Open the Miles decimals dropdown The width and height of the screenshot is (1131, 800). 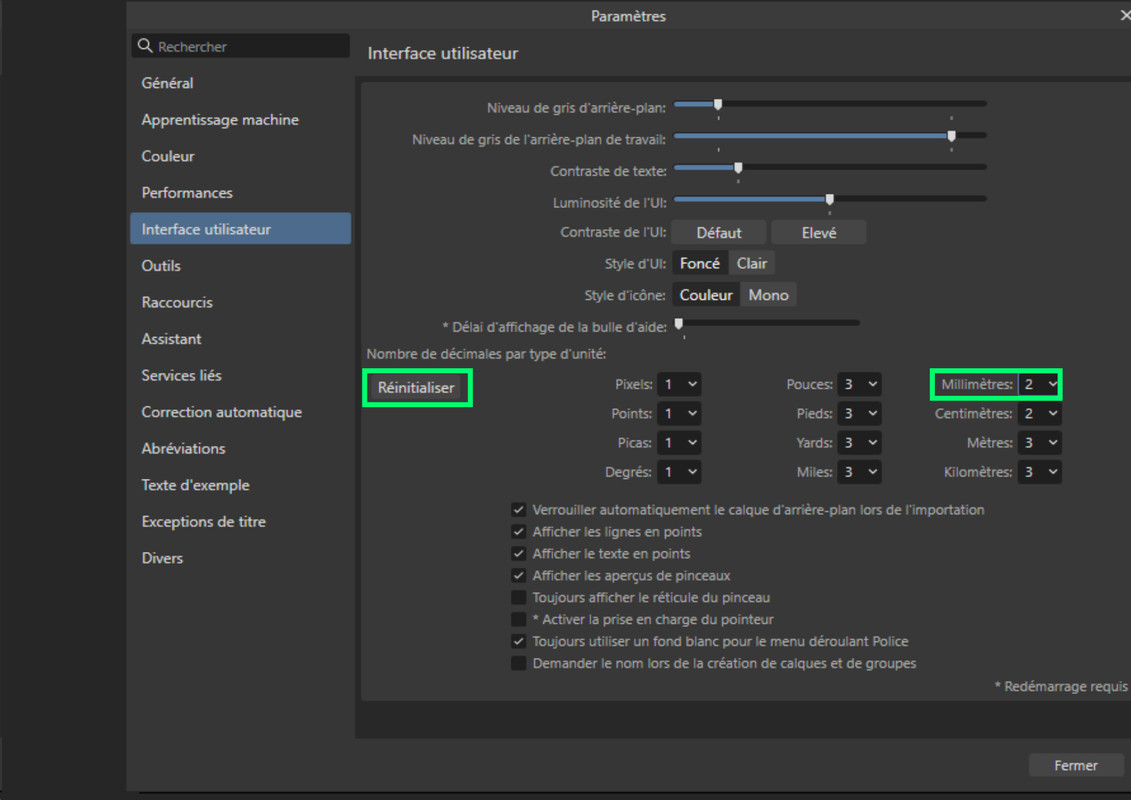860,472
